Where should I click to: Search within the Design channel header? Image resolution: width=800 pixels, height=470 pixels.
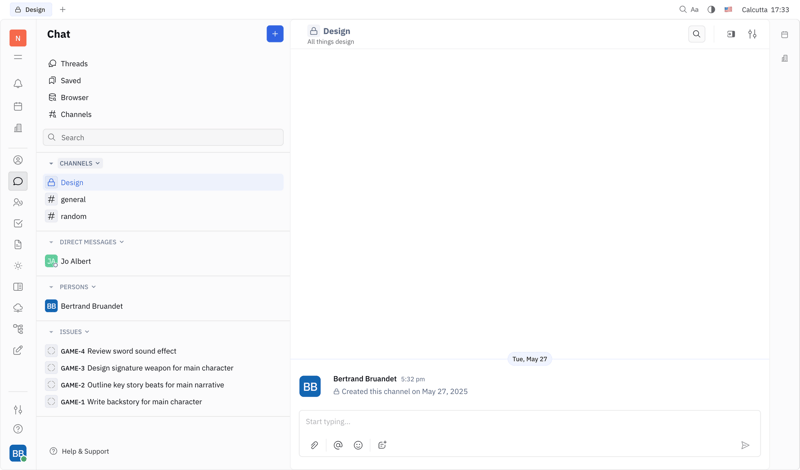[696, 34]
